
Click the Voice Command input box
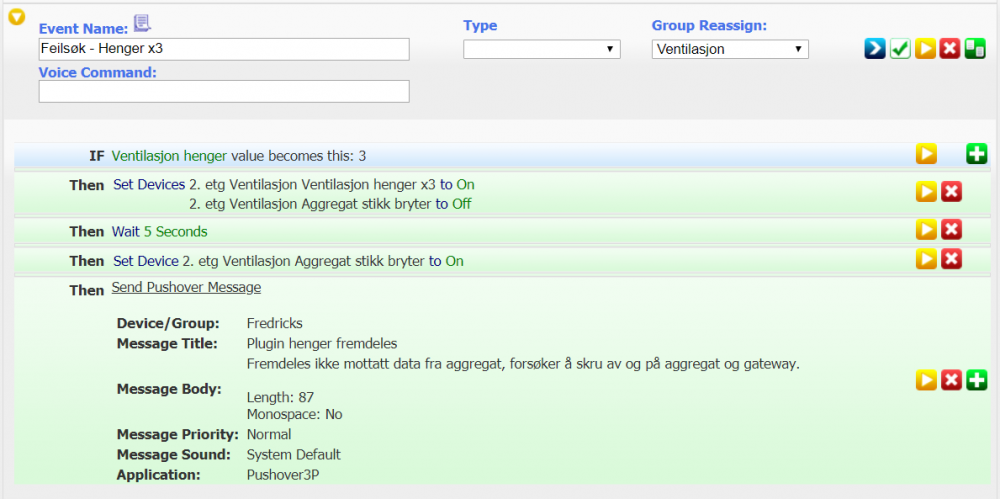(224, 91)
